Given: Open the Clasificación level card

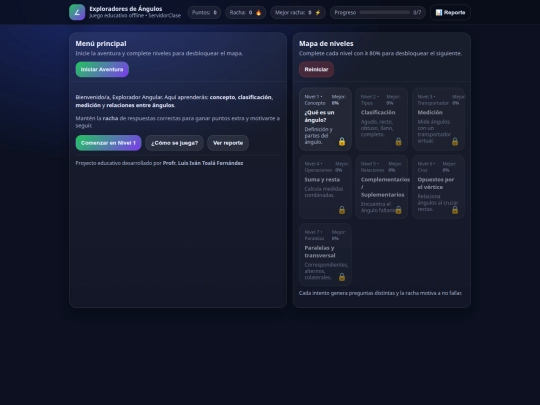Looking at the screenshot, I should [382, 119].
